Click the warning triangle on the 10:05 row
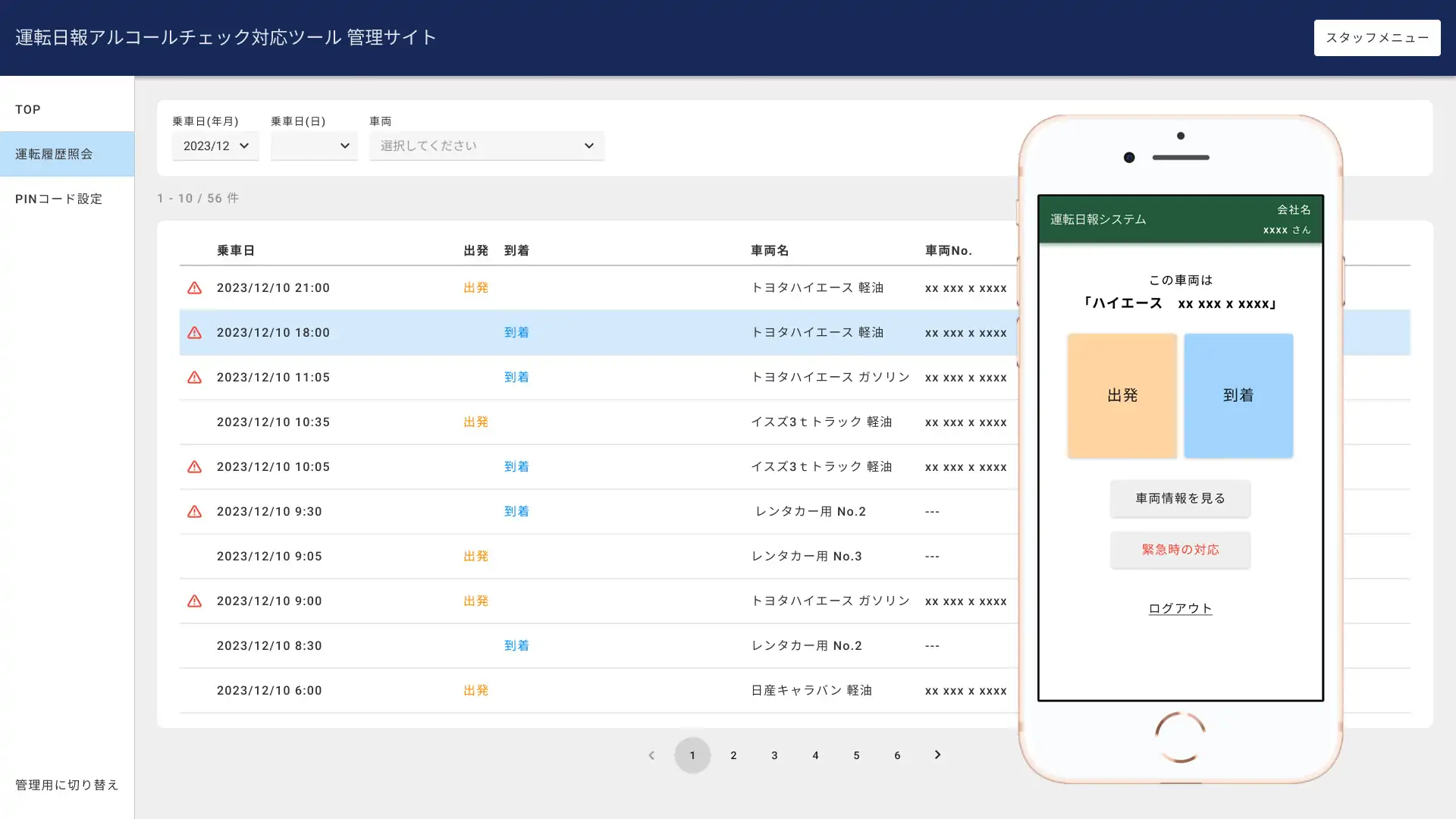The image size is (1456, 819). 194,466
